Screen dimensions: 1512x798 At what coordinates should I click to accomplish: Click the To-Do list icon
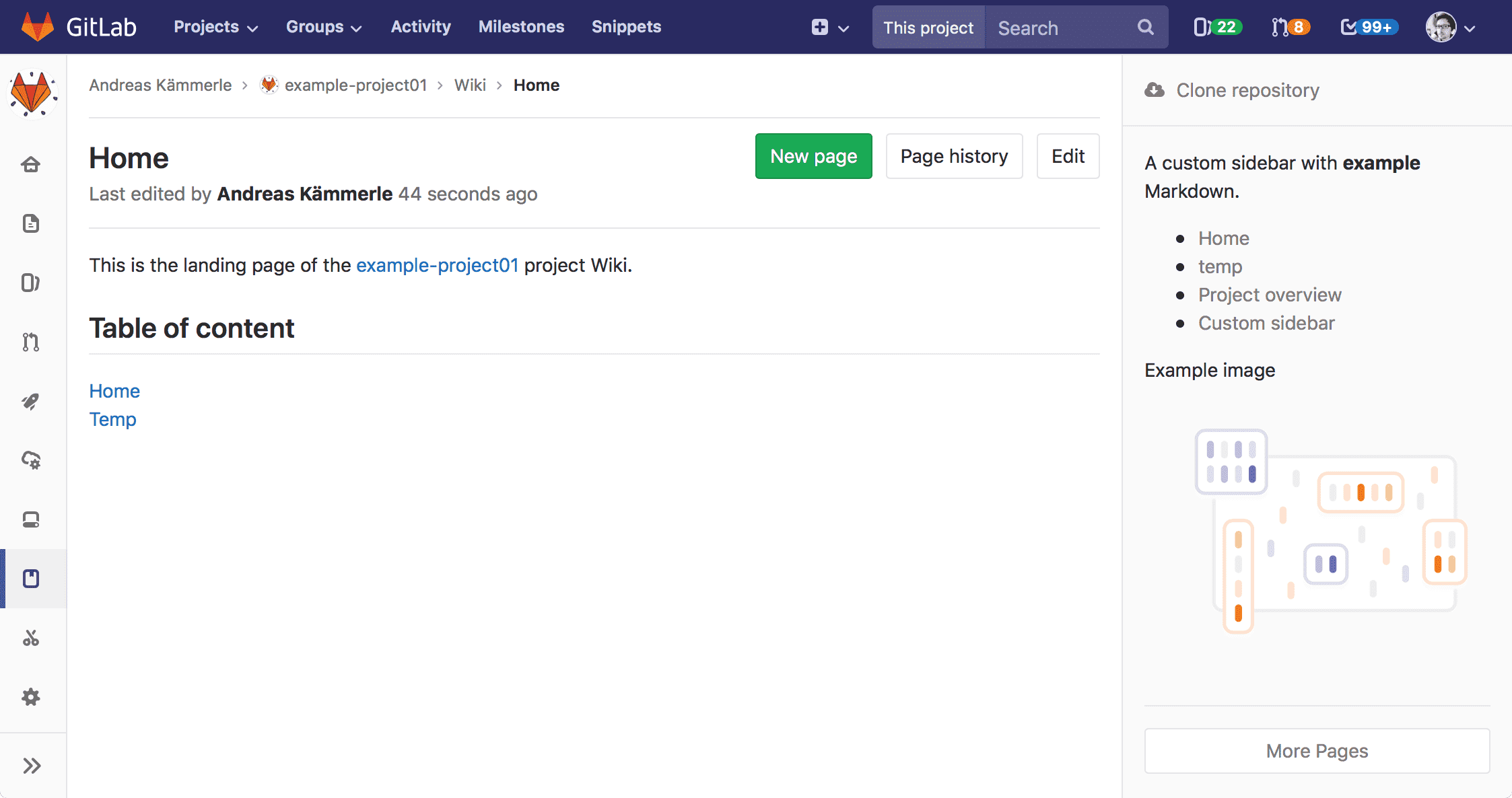point(1350,27)
